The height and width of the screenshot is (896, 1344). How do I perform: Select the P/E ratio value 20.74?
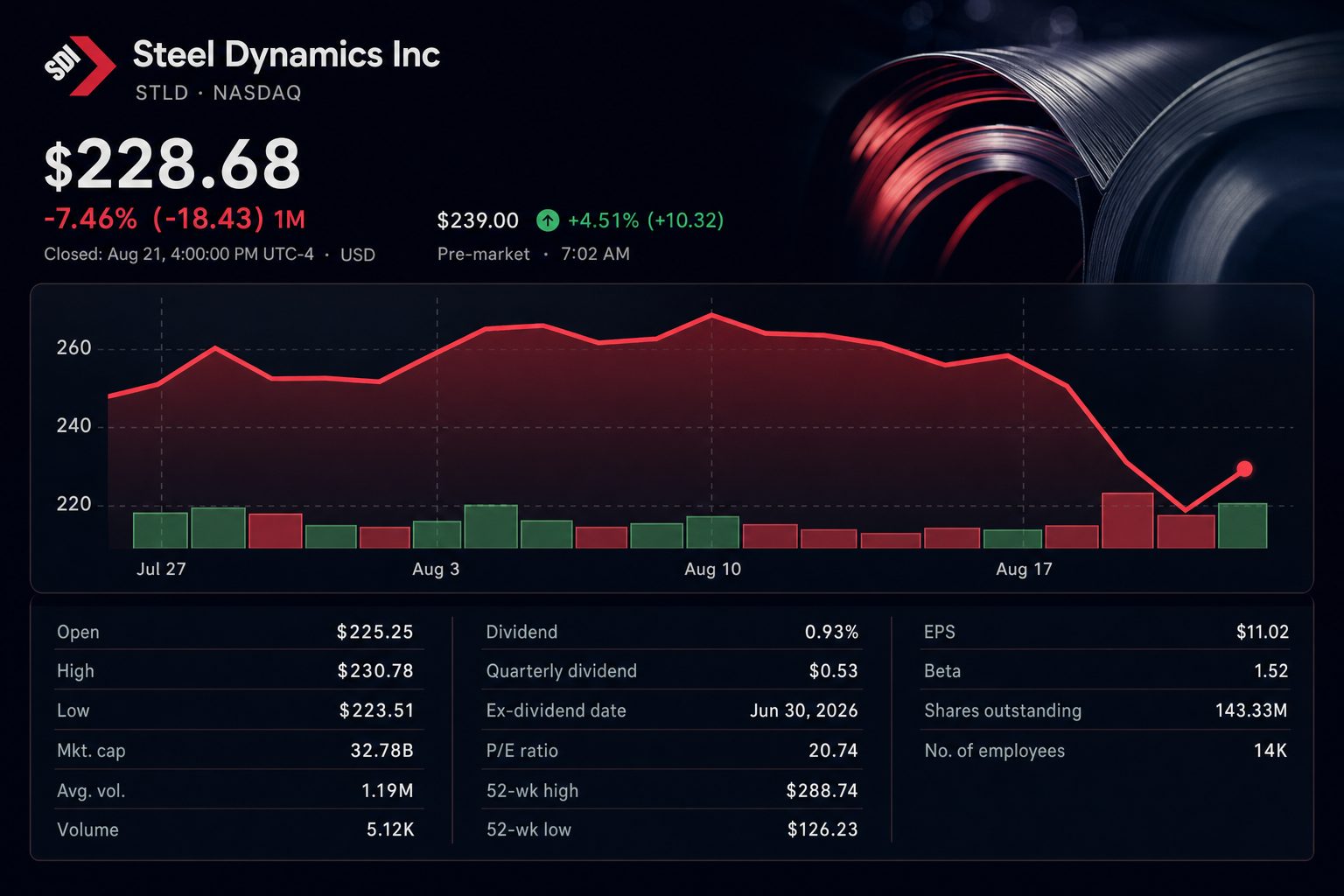834,751
